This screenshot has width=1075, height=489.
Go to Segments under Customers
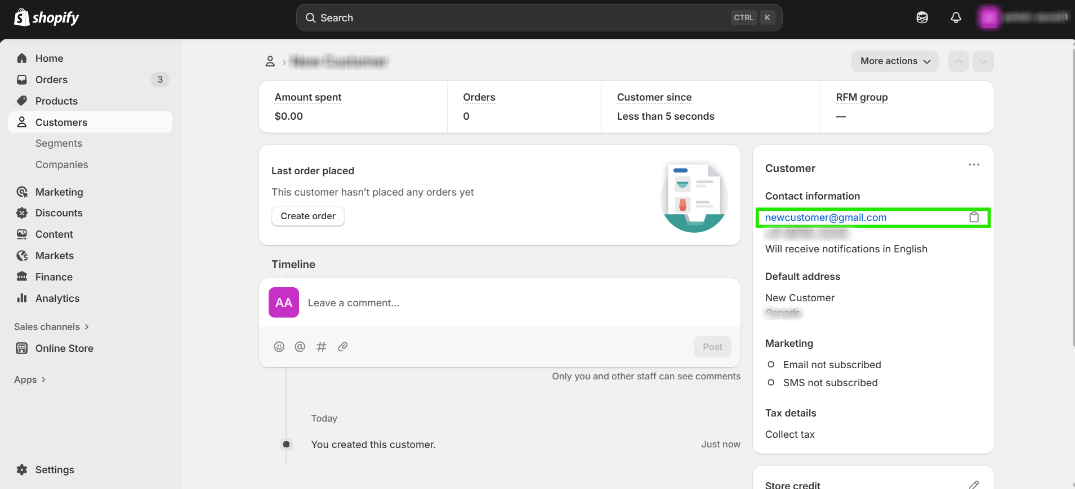click(x=58, y=143)
